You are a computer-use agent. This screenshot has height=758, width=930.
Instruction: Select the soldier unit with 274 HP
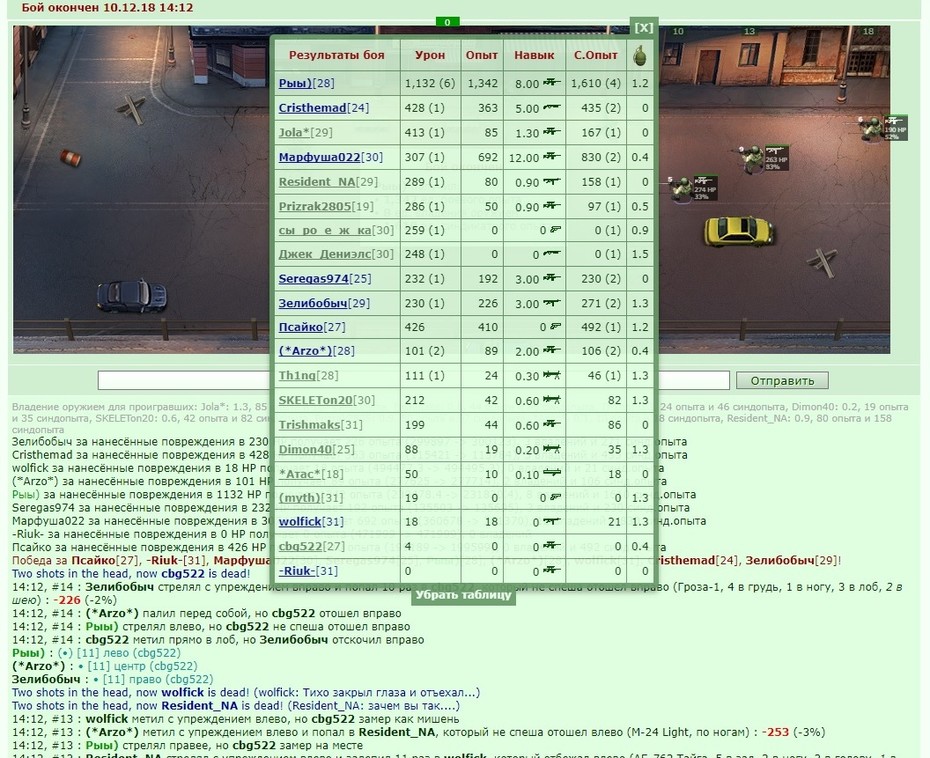tap(682, 190)
